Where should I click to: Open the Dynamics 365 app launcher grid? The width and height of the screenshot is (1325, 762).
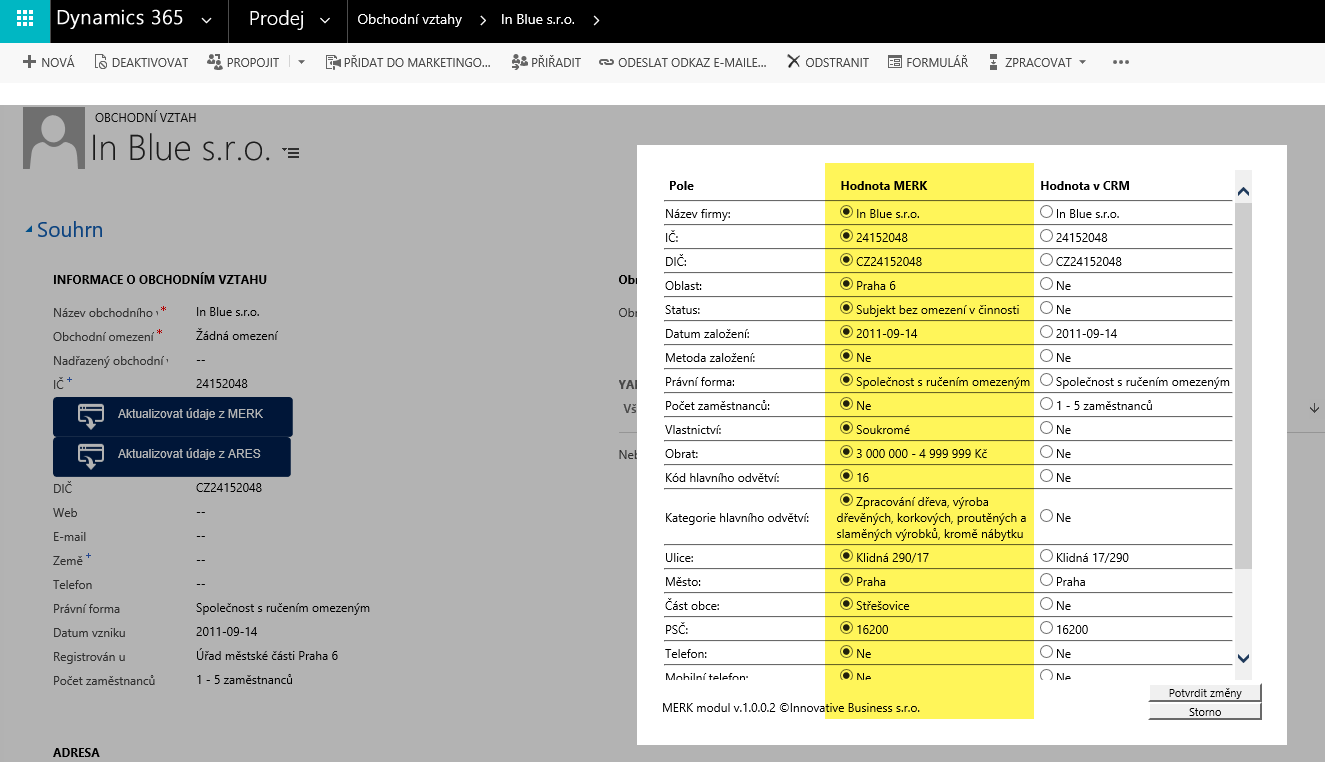point(25,20)
